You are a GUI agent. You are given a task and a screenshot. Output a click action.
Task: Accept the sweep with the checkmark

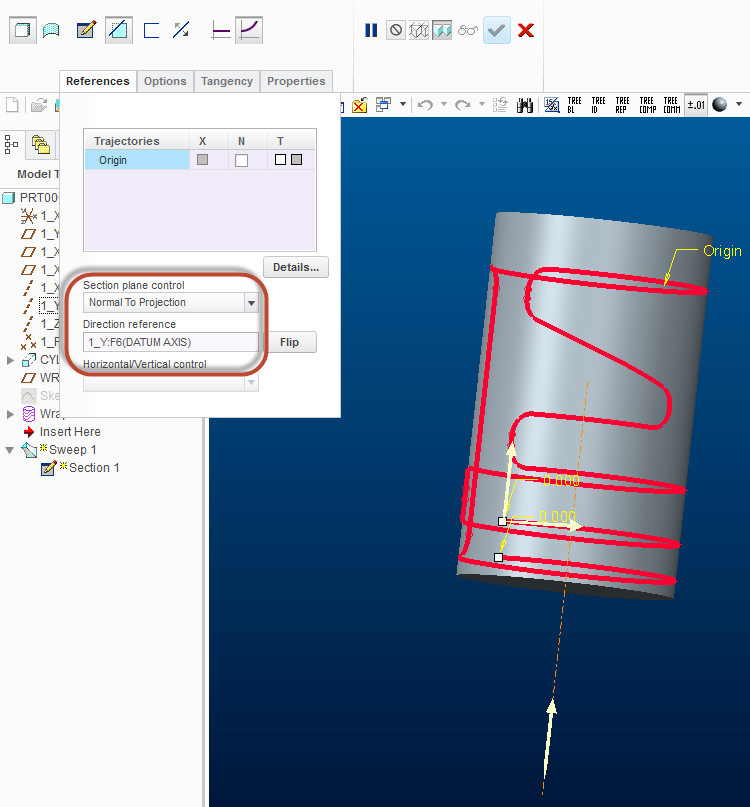pos(497,30)
